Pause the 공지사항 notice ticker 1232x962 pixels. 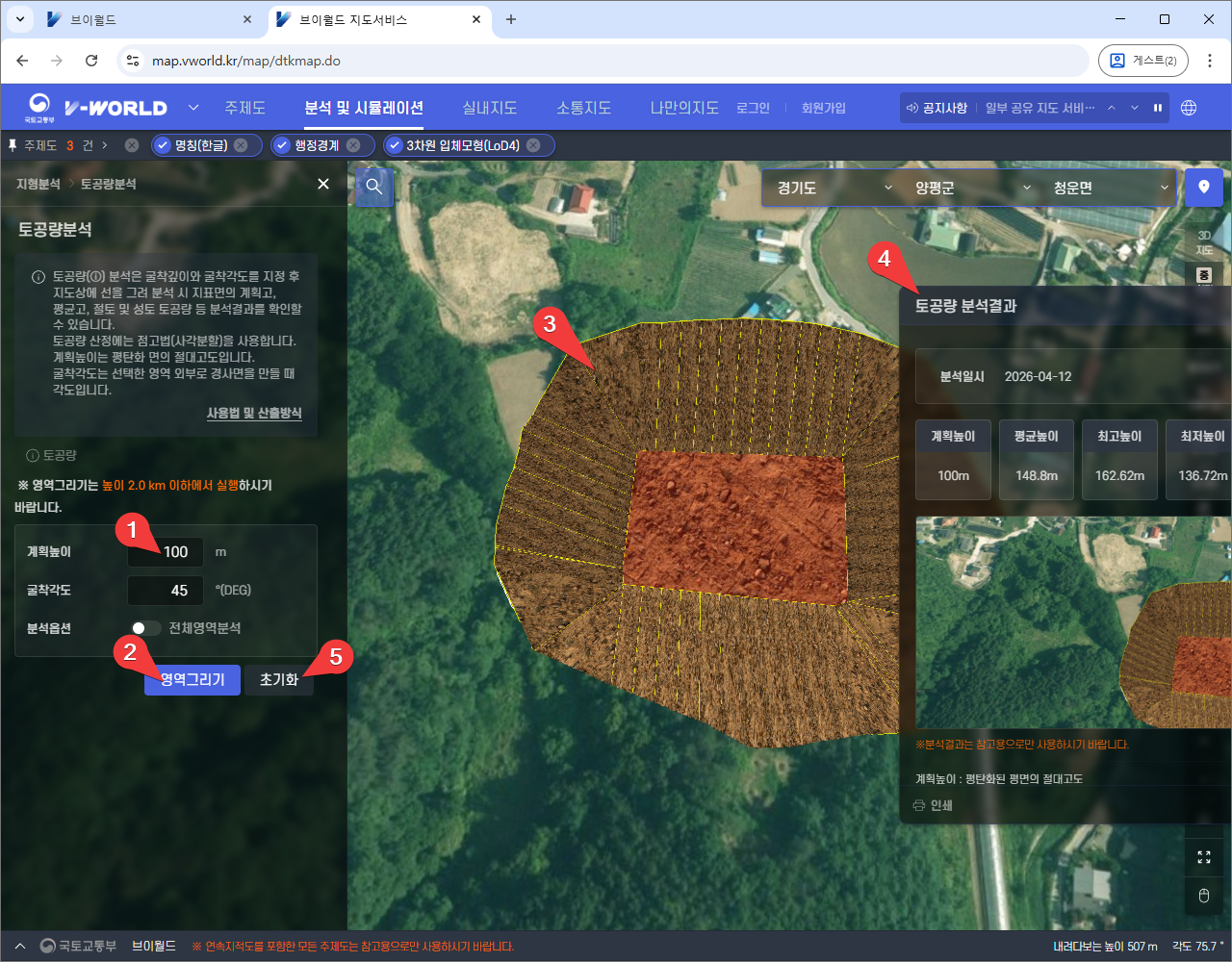1158,108
